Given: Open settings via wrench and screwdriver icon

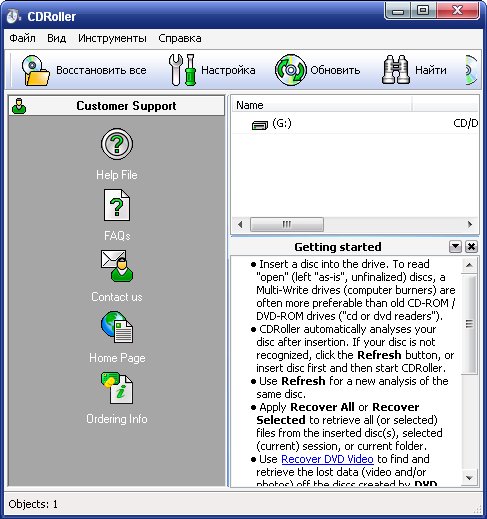Looking at the screenshot, I should (182, 70).
